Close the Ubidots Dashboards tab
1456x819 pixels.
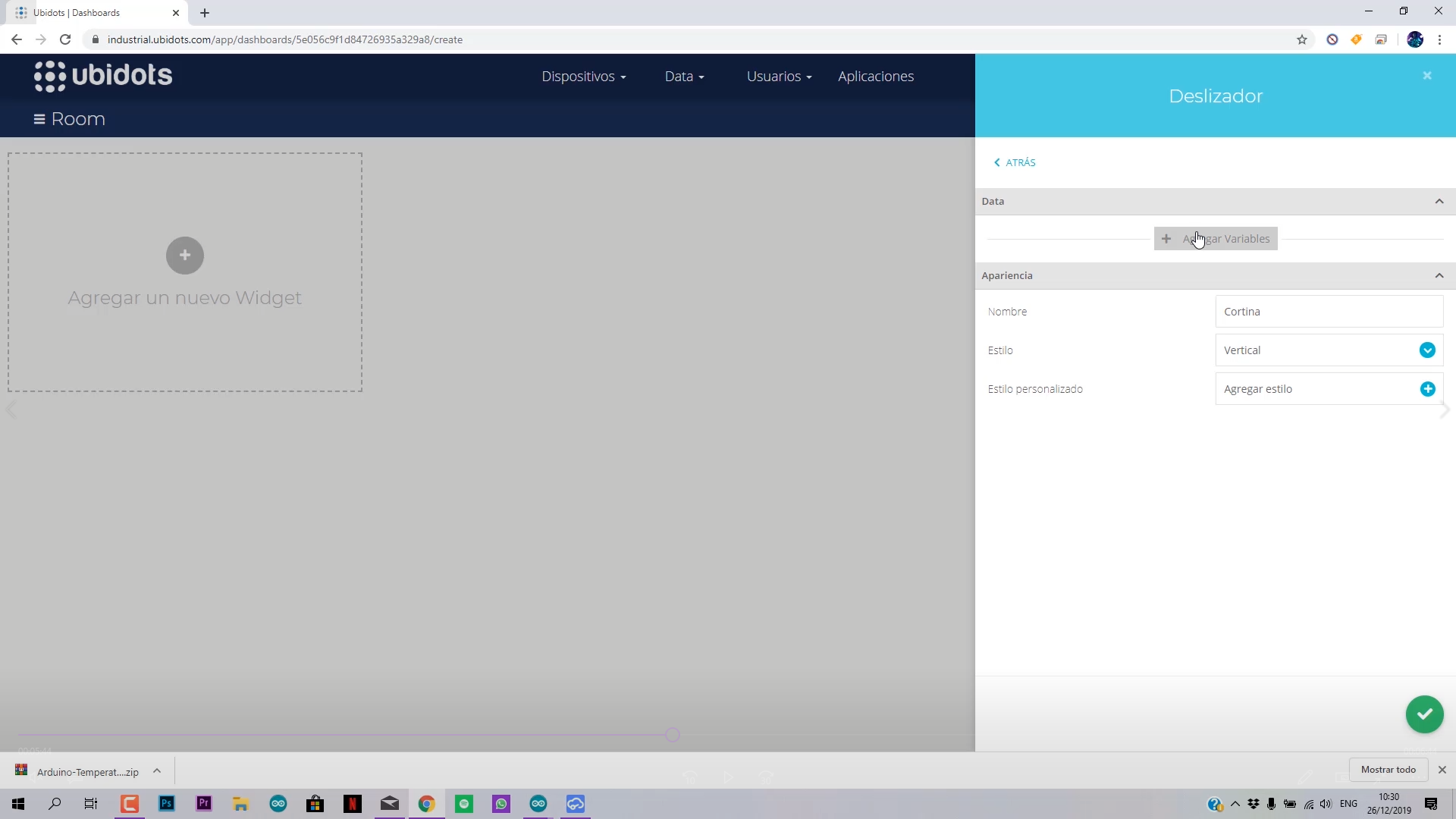point(176,13)
